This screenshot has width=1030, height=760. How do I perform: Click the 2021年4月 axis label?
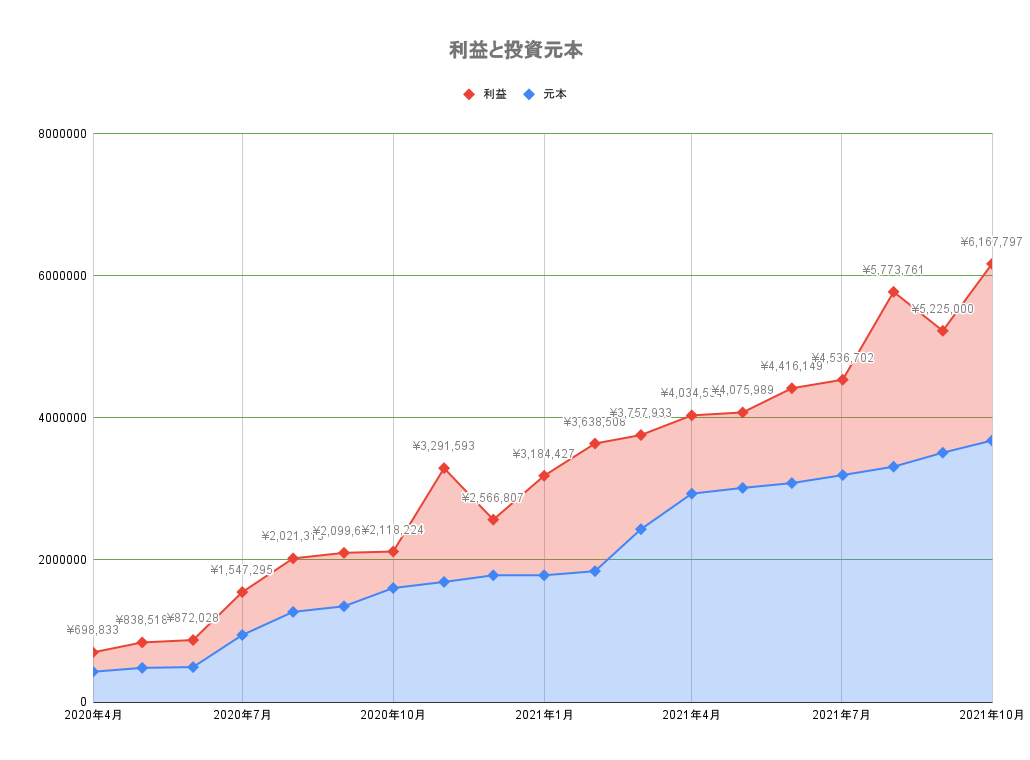point(691,715)
